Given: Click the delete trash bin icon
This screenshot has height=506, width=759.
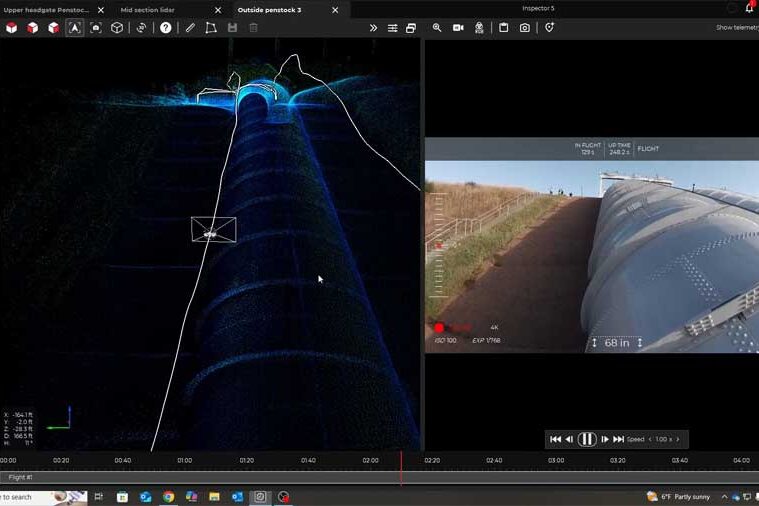Looking at the screenshot, I should point(253,28).
